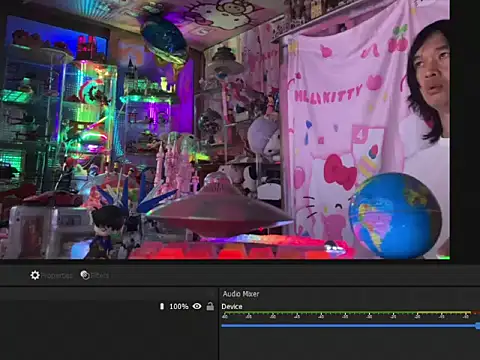Click the volume slider handle at far right

[x=478, y=326]
